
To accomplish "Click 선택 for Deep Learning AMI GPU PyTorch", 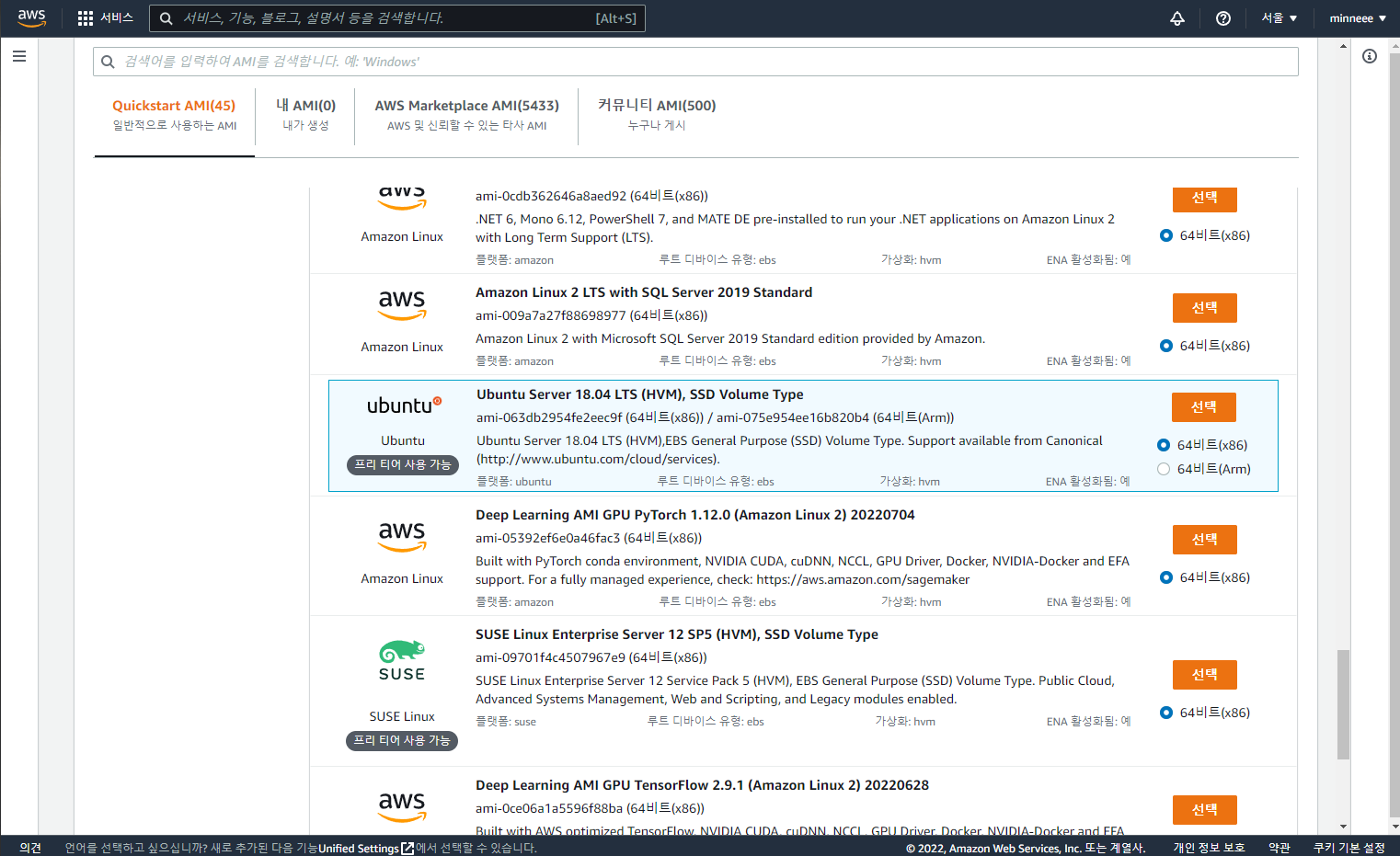I will pos(1205,540).
